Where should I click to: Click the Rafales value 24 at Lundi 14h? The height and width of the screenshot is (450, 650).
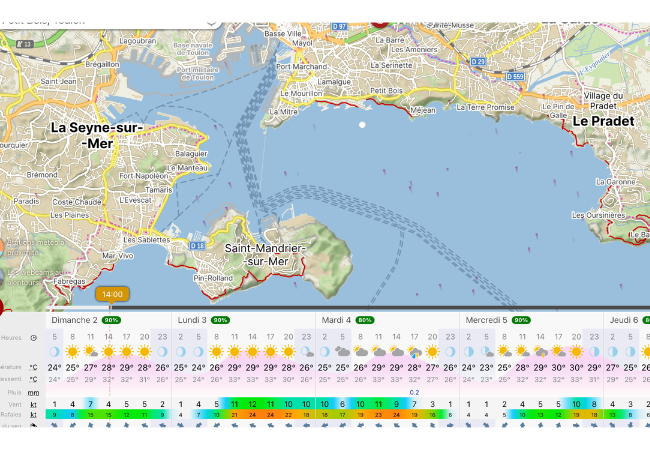coord(252,415)
